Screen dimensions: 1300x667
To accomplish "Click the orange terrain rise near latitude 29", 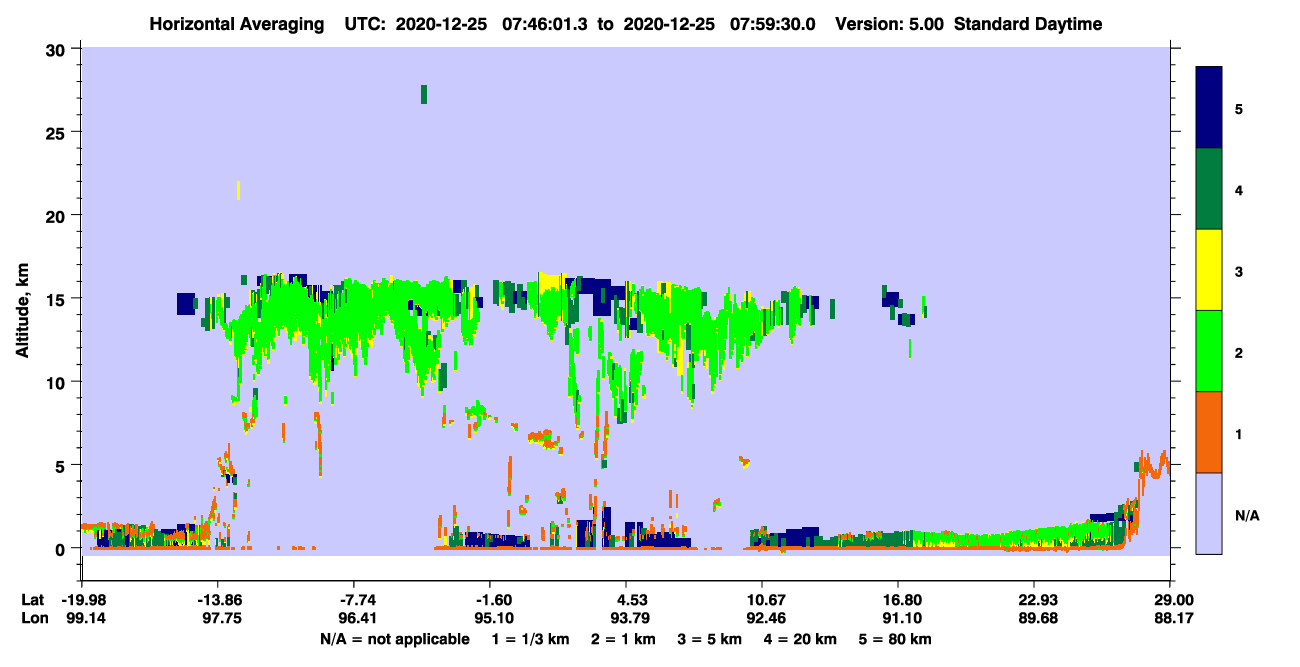I will 1152,466.
